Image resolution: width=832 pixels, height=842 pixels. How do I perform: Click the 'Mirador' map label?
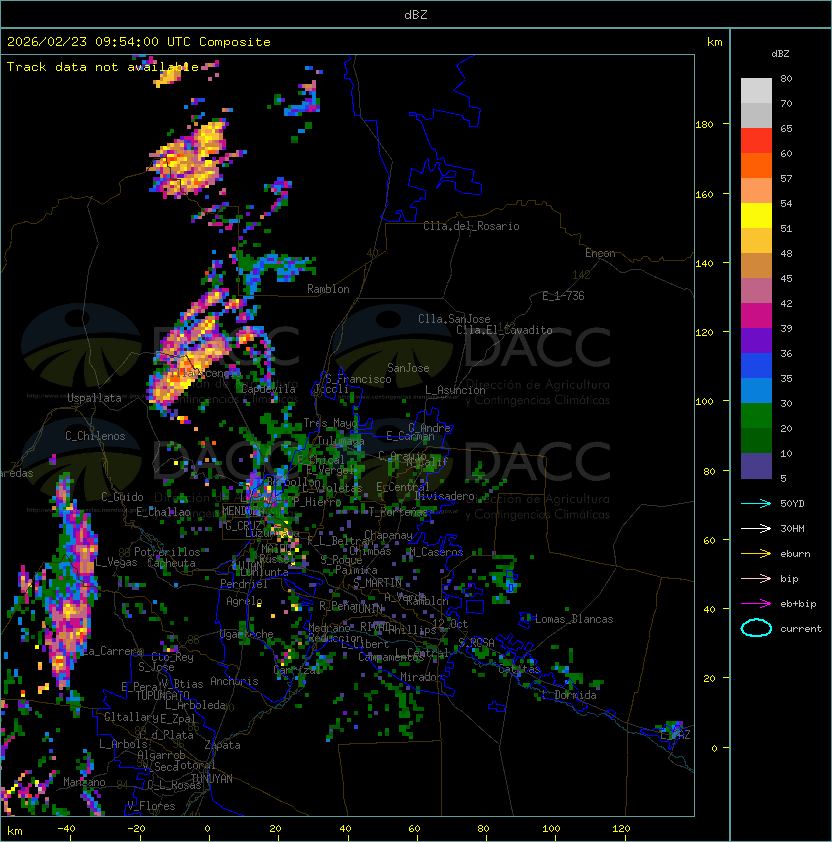tap(422, 677)
